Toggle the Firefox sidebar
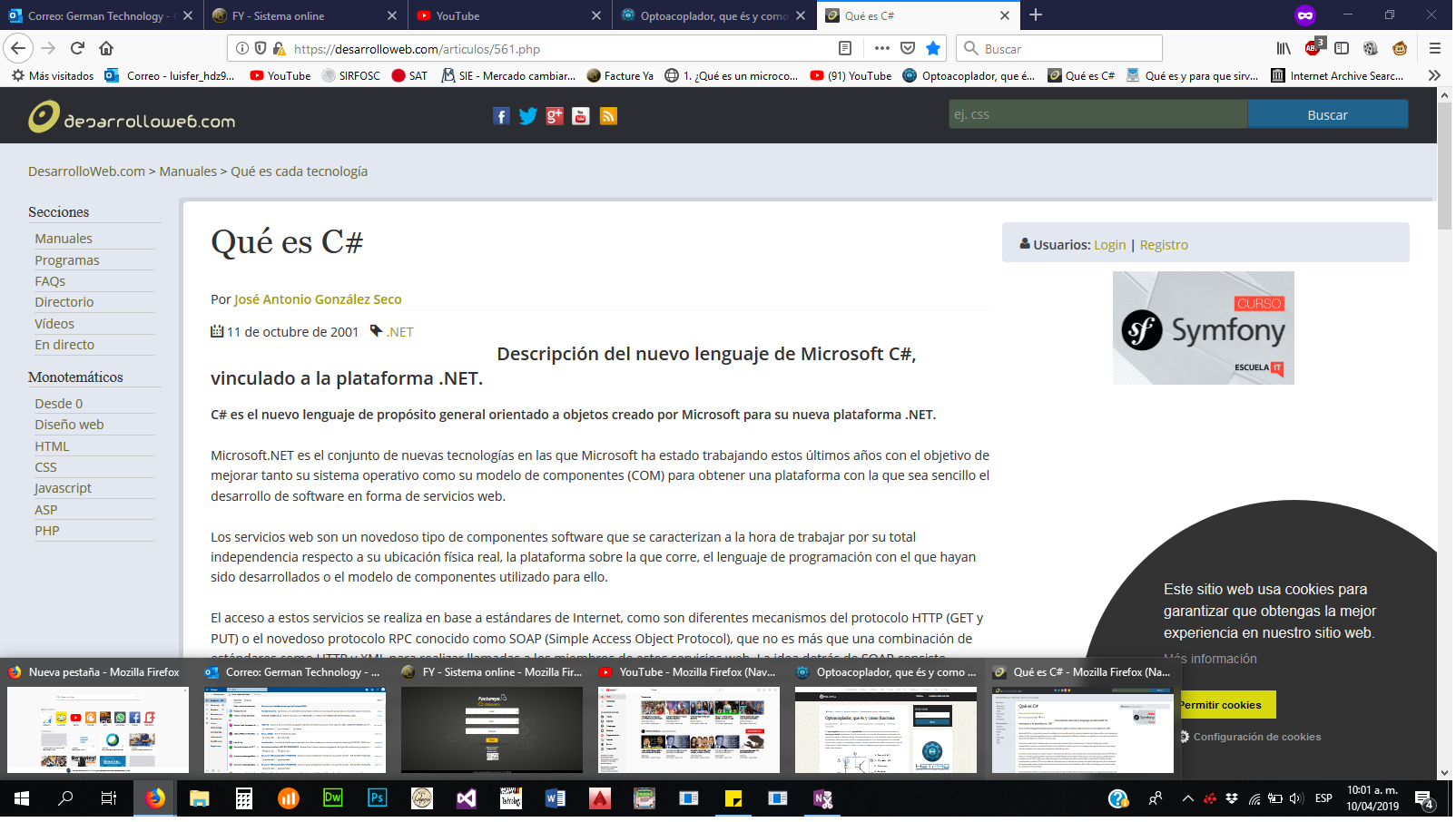This screenshot has height=822, width=1456. (1342, 49)
